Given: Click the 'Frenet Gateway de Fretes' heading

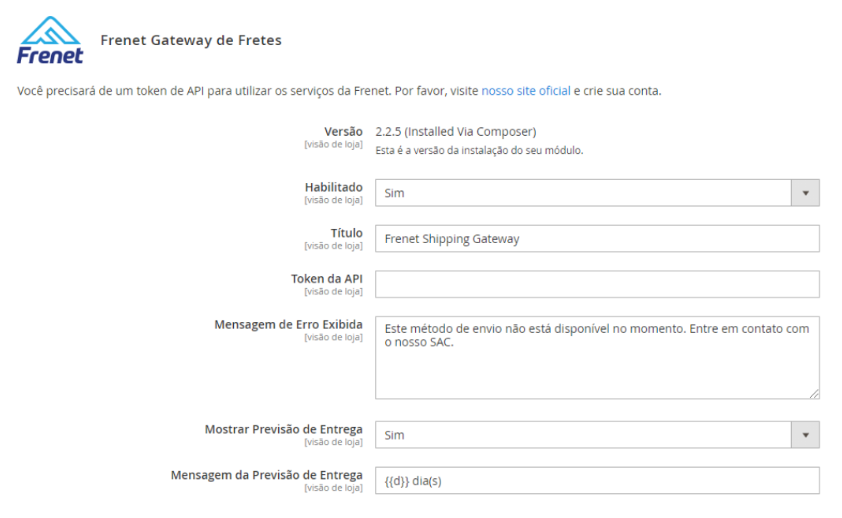Looking at the screenshot, I should [x=191, y=41].
